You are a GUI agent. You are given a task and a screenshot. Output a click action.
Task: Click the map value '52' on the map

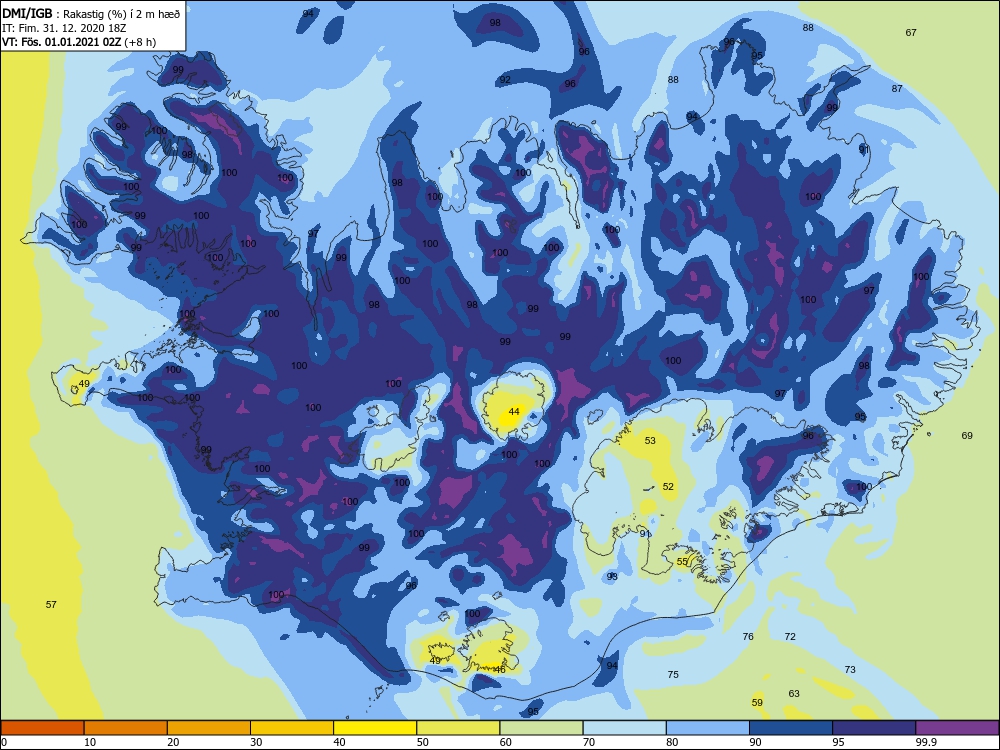(668, 486)
